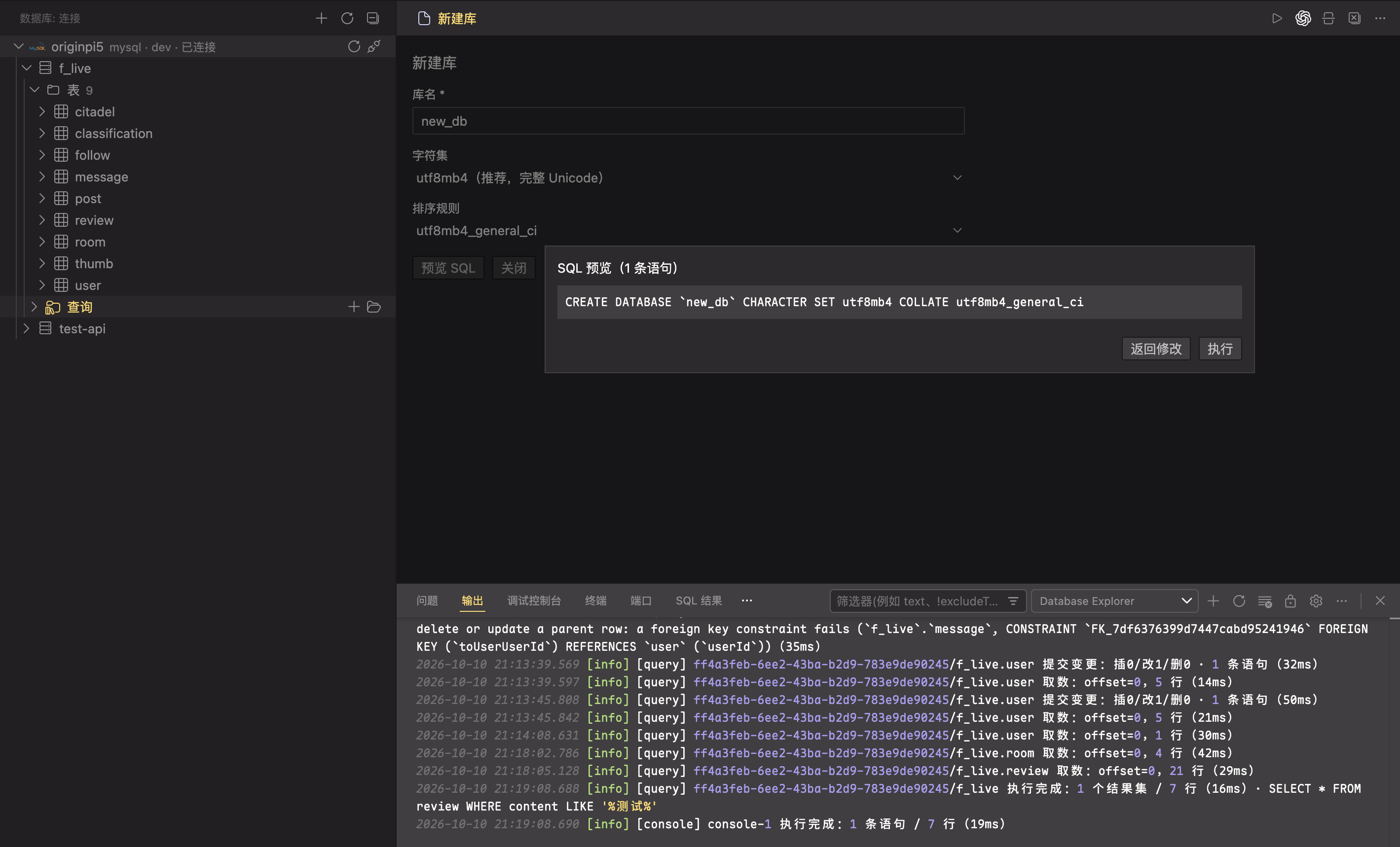Add a new database connection with the plus icon
Viewport: 1400px width, 847px height.
pos(321,18)
